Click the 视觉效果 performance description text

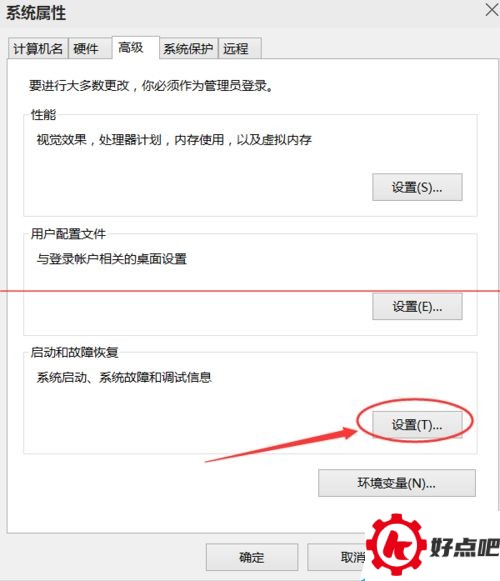click(174, 140)
